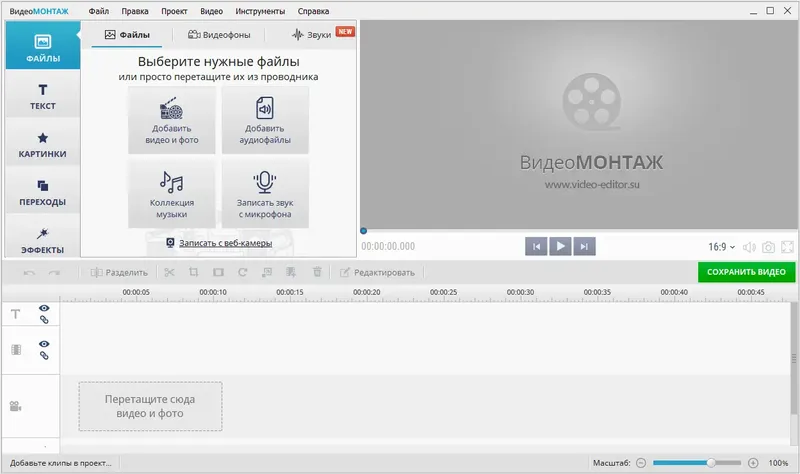The image size is (800, 474).
Task: Click Записать звук с микрофона tile
Action: coord(265,194)
